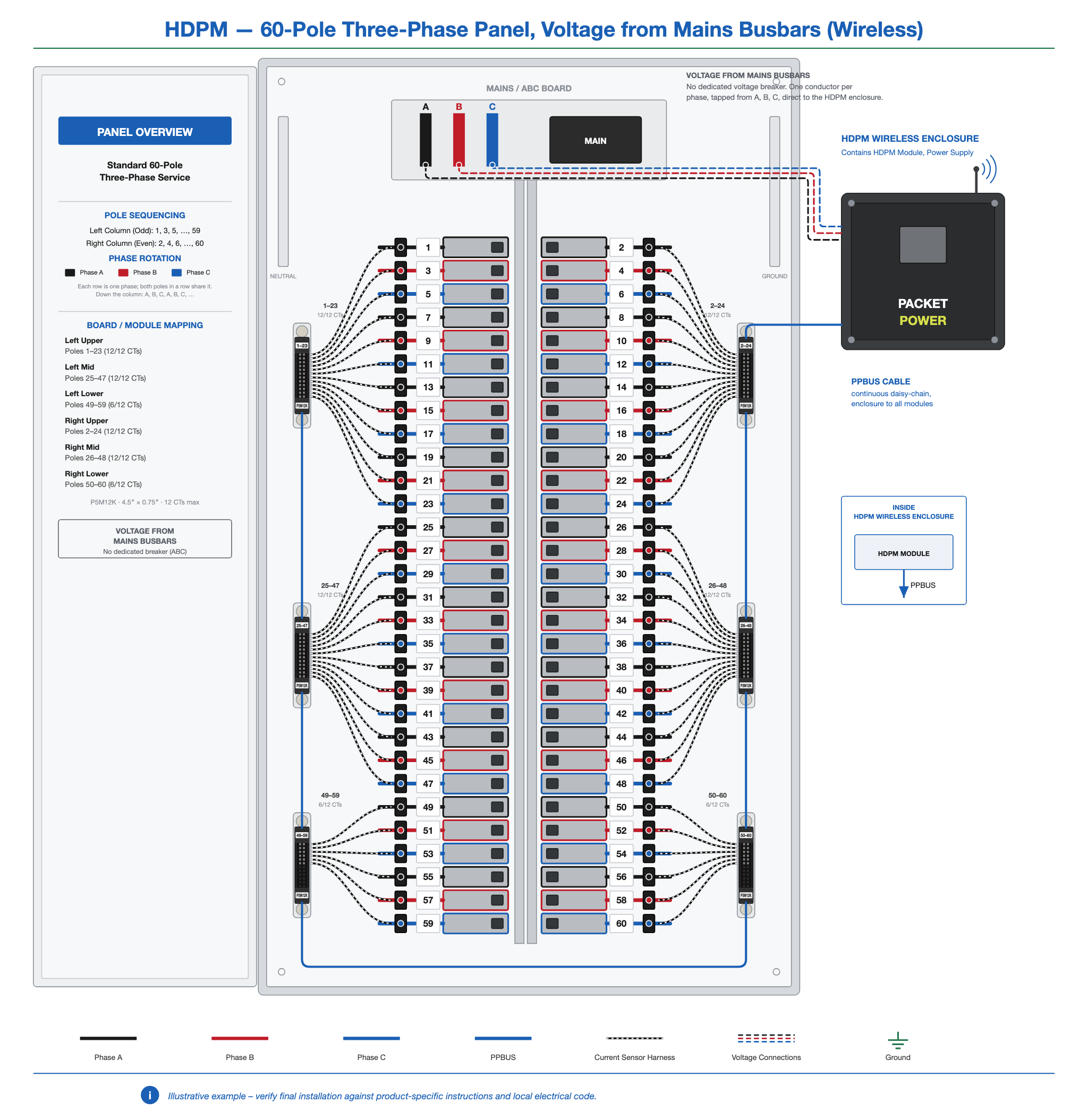Click breaker number label 37
Screen dimensions: 1088x1120
pos(428,667)
